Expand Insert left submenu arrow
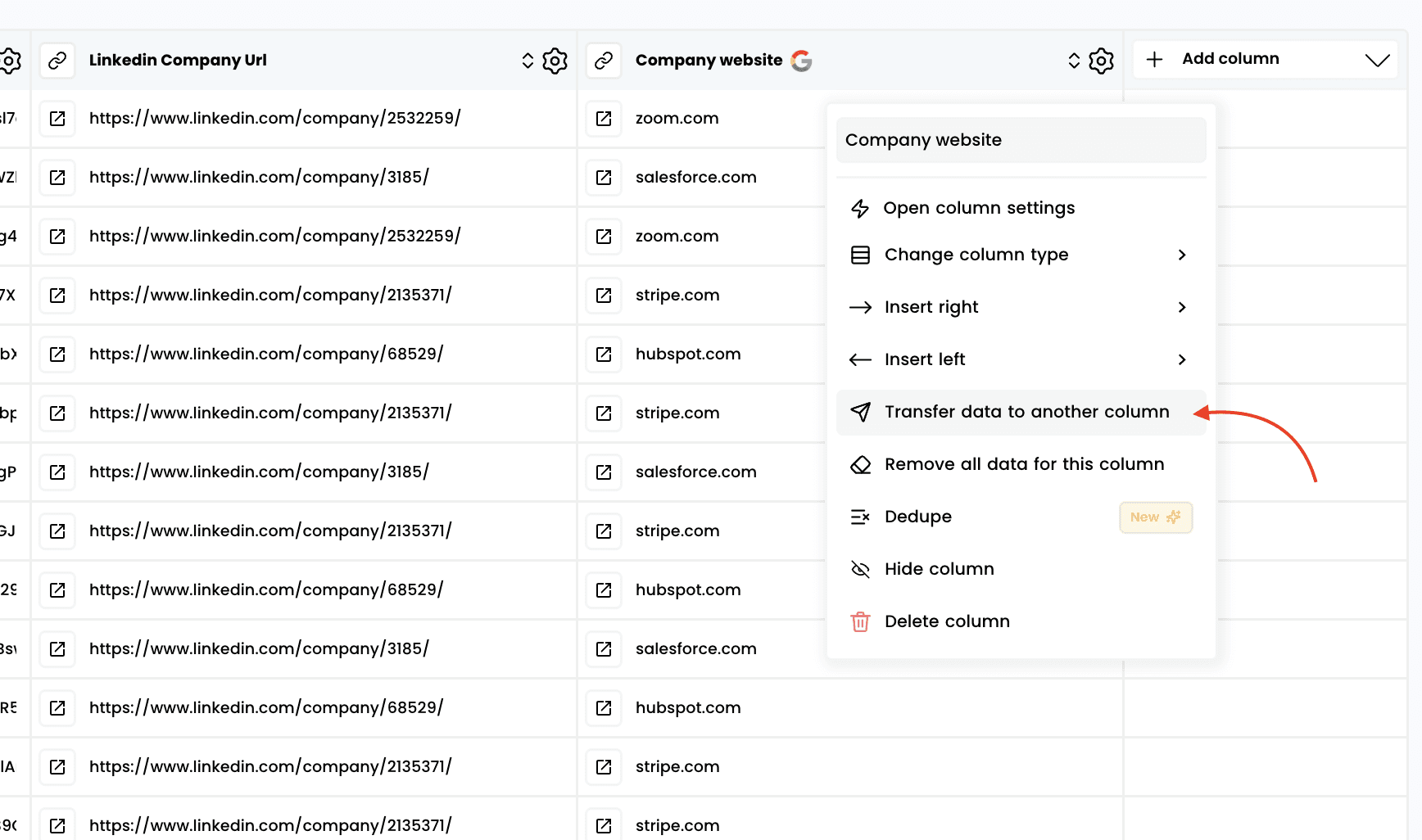The width and height of the screenshot is (1422, 840). (1182, 359)
